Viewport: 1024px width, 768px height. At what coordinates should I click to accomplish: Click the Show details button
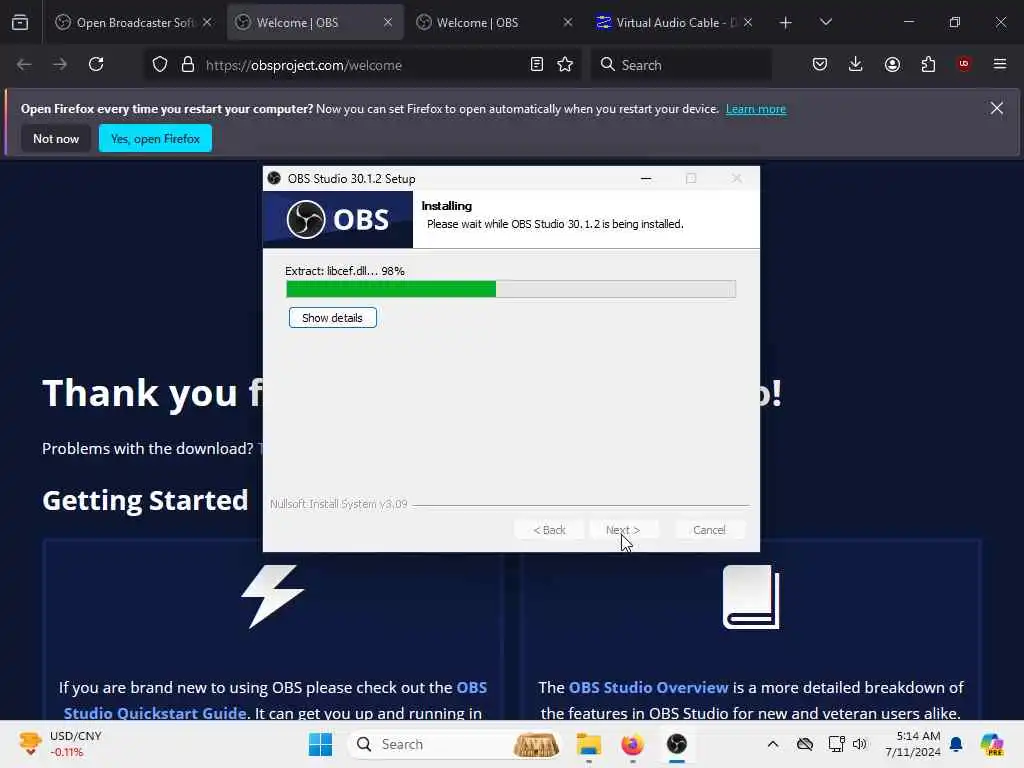click(332, 318)
